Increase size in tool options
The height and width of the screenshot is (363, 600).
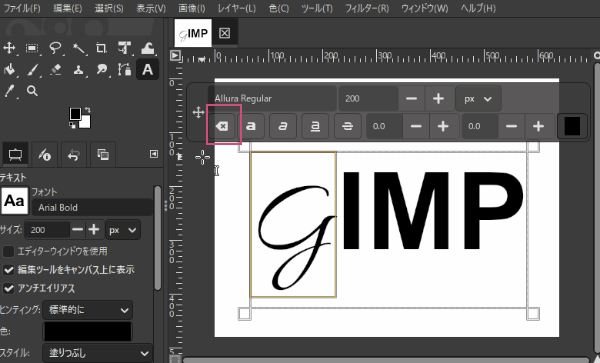(94, 230)
